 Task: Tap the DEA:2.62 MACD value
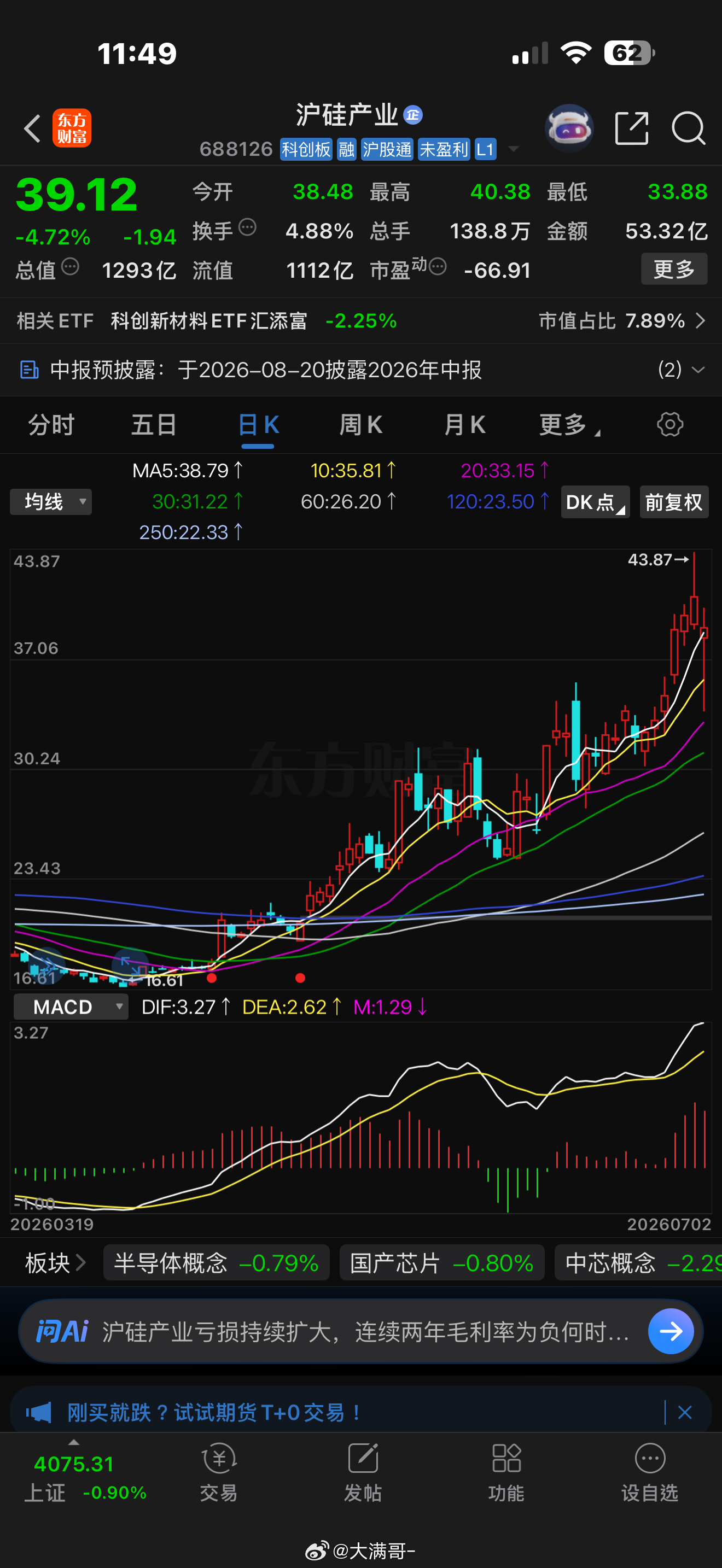pyautogui.click(x=292, y=1007)
